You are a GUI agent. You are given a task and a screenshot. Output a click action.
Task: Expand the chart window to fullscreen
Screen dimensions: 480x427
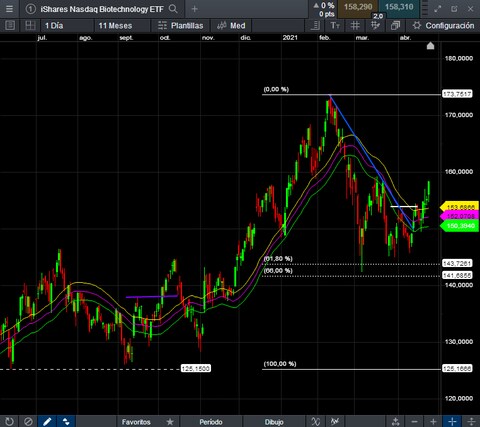tap(438, 9)
